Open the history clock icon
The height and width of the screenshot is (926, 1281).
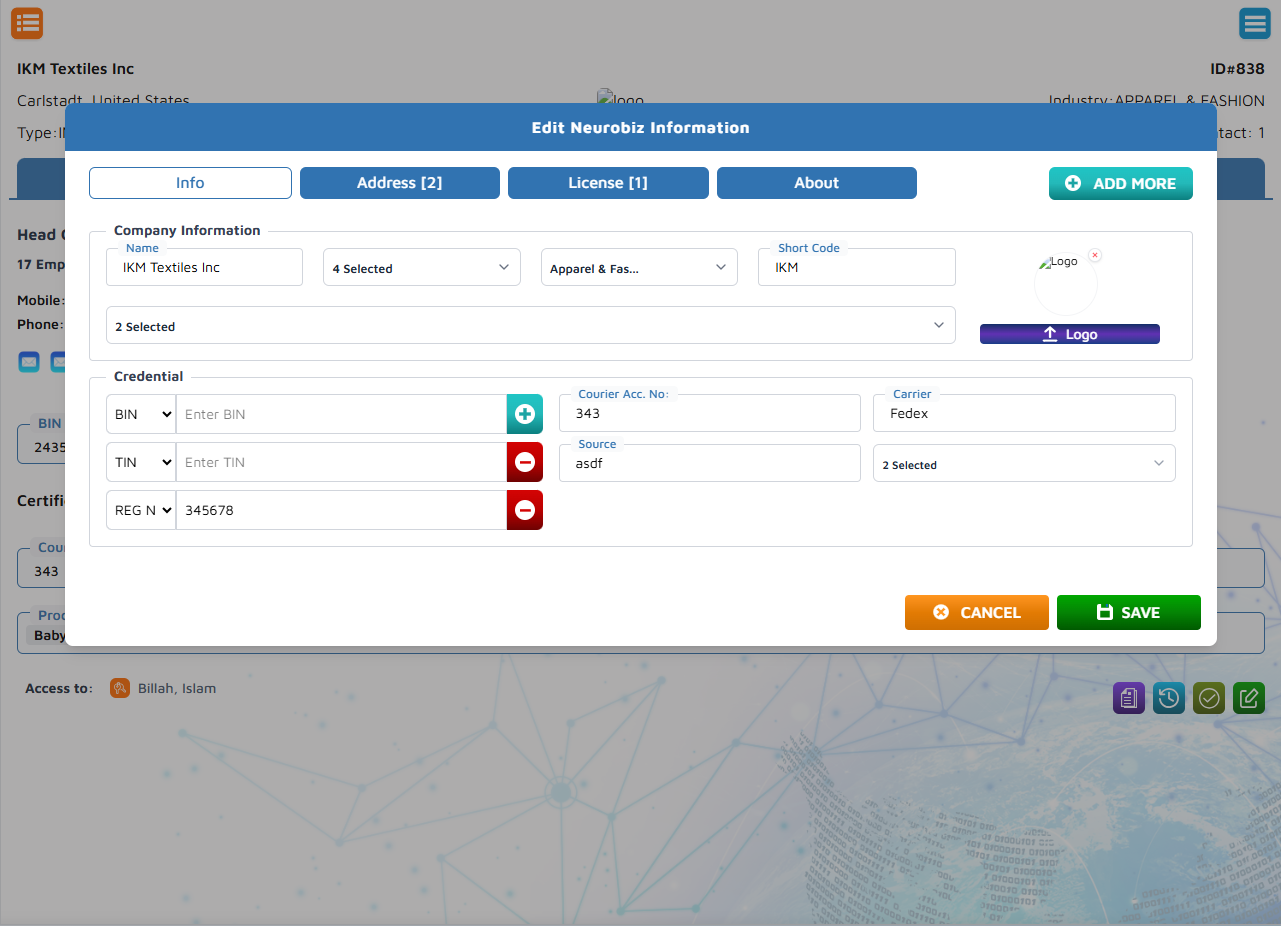pos(1169,697)
